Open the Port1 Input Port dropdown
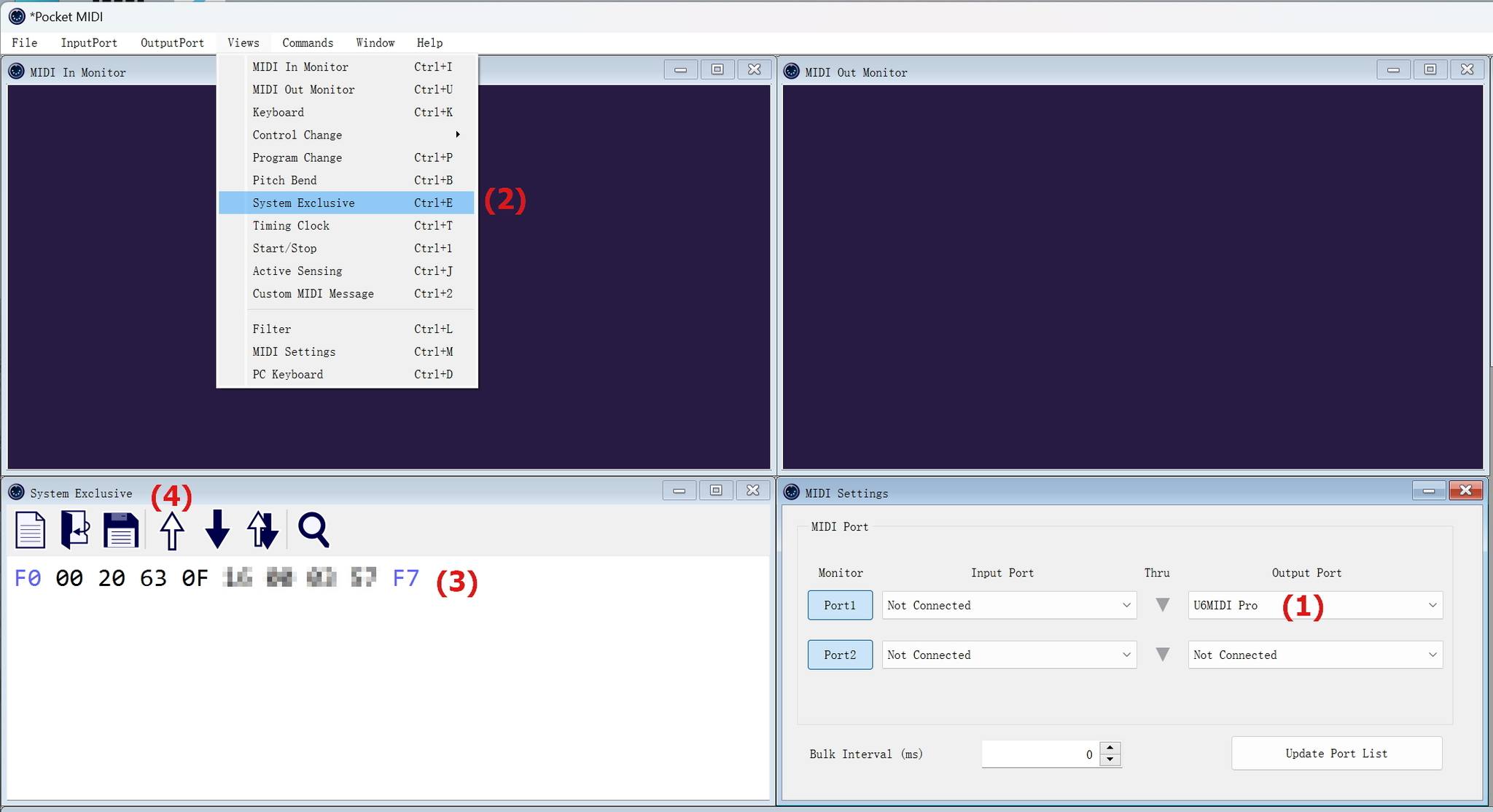Viewport: 1493px width, 812px height. pyautogui.click(x=1009, y=605)
